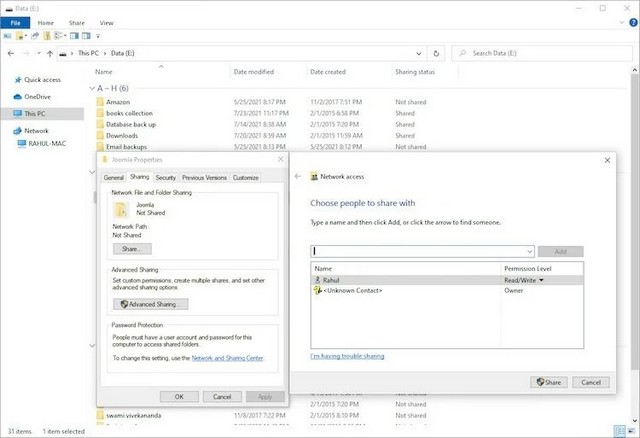Click the refresh icon beside address bar
The image size is (640, 438).
437,52
